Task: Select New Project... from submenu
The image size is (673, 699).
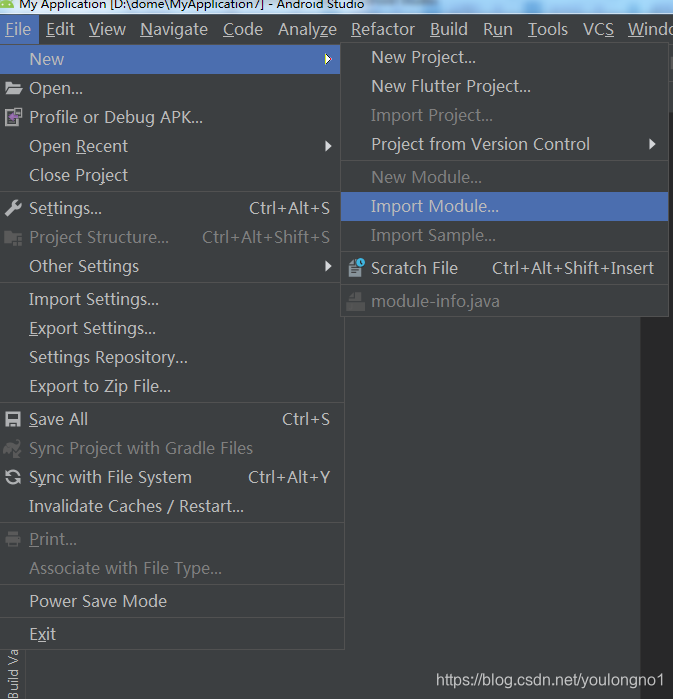Action: 505,58
